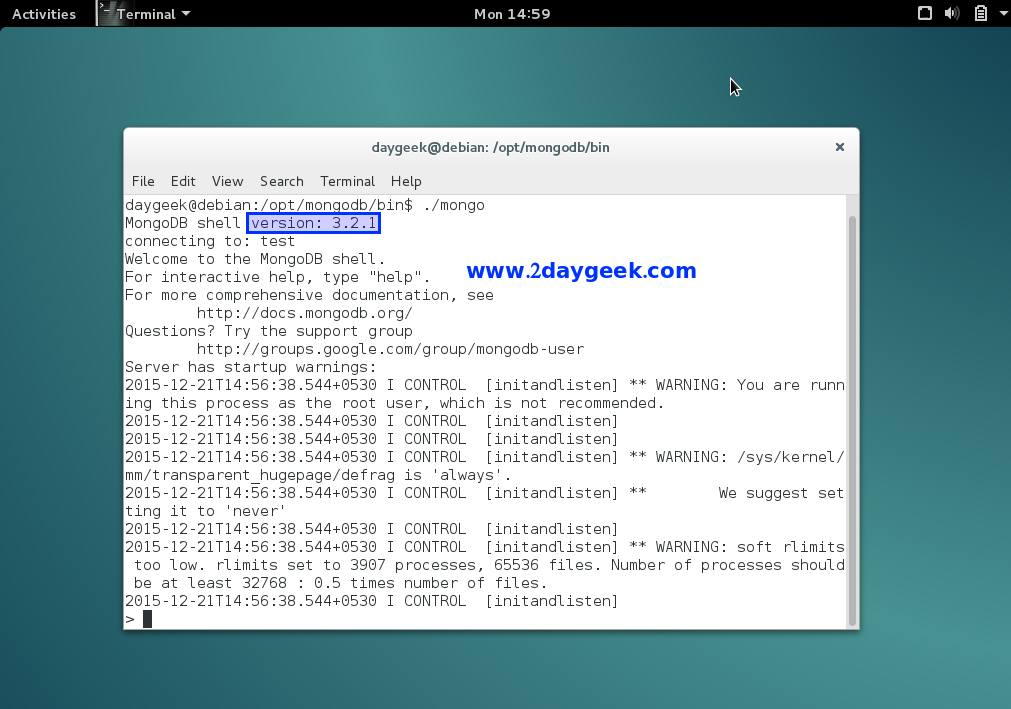Viewport: 1011px width, 709px height.
Task: Click the http://docs.mongodb.org/ URL text
Action: 304,313
